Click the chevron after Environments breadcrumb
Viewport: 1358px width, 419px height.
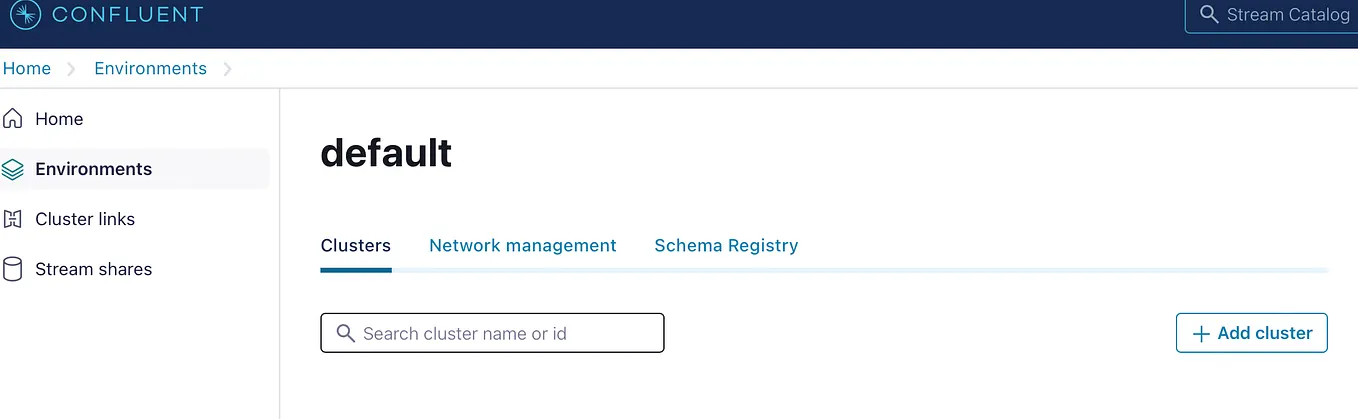click(227, 69)
